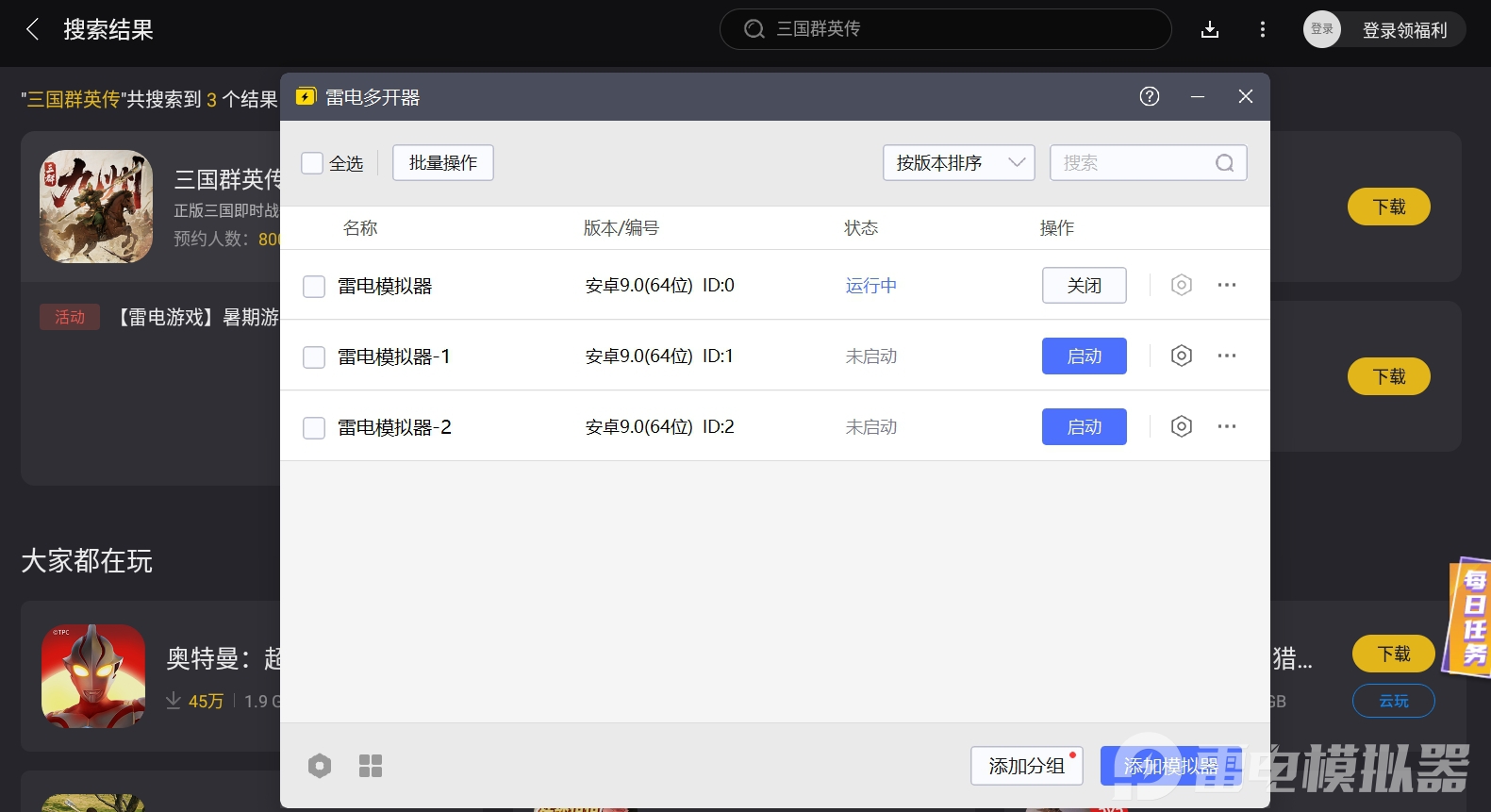Click the 添加分组 button
This screenshot has height=812, width=1491.
coord(1026,766)
